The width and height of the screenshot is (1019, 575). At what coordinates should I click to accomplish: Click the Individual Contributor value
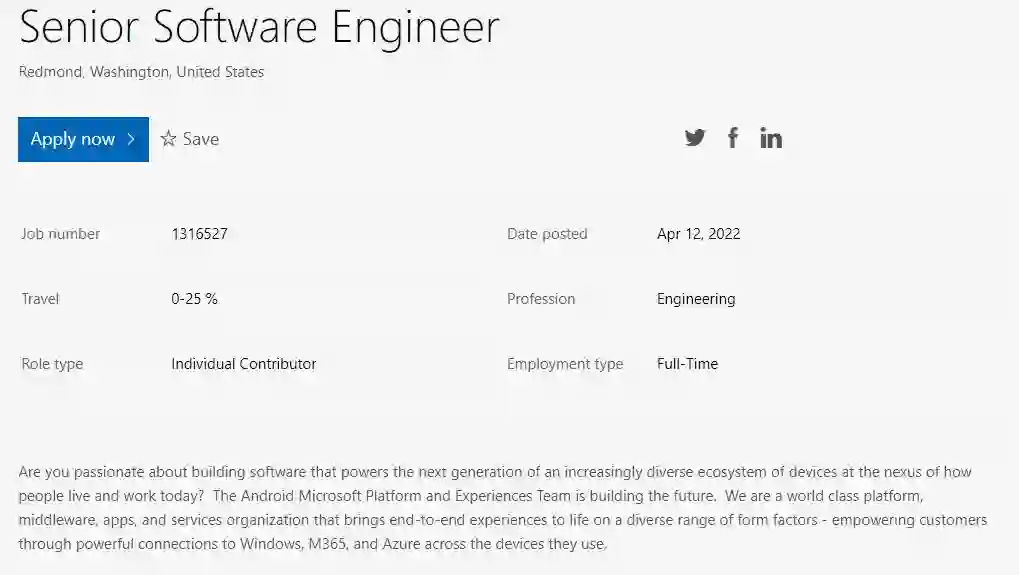point(243,364)
